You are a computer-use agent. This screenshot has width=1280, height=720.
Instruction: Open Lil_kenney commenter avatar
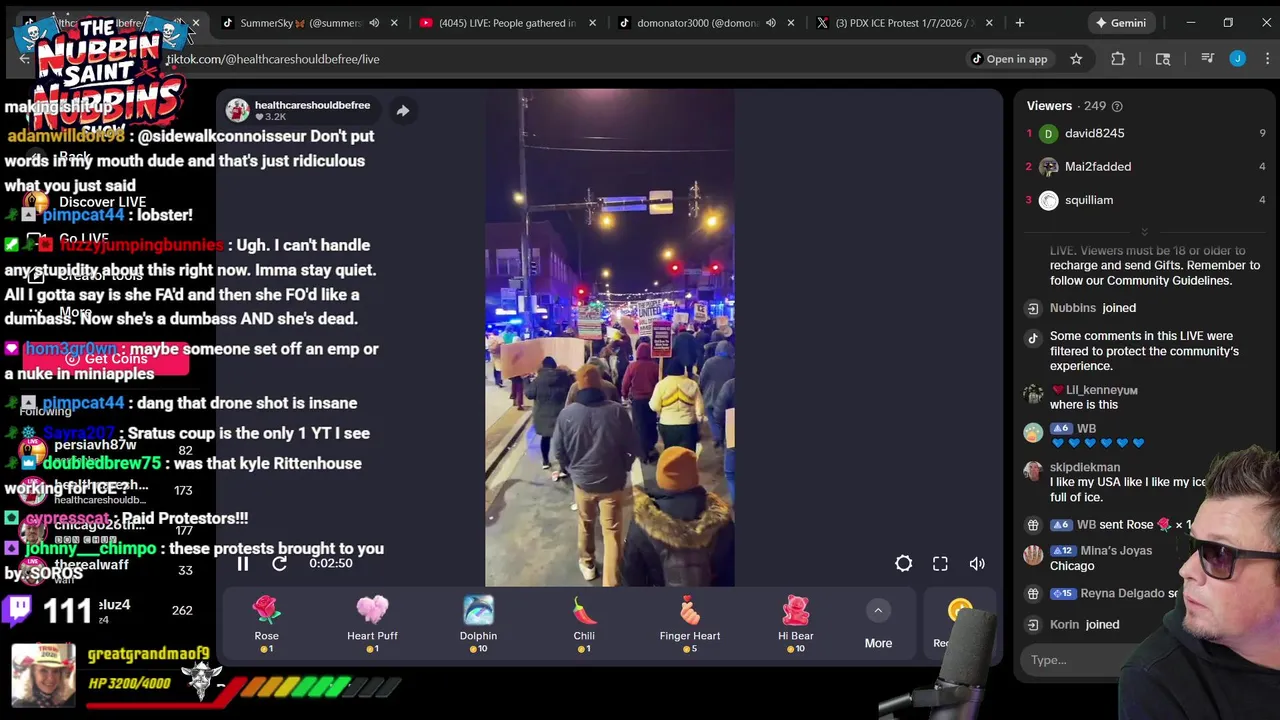pyautogui.click(x=1033, y=394)
